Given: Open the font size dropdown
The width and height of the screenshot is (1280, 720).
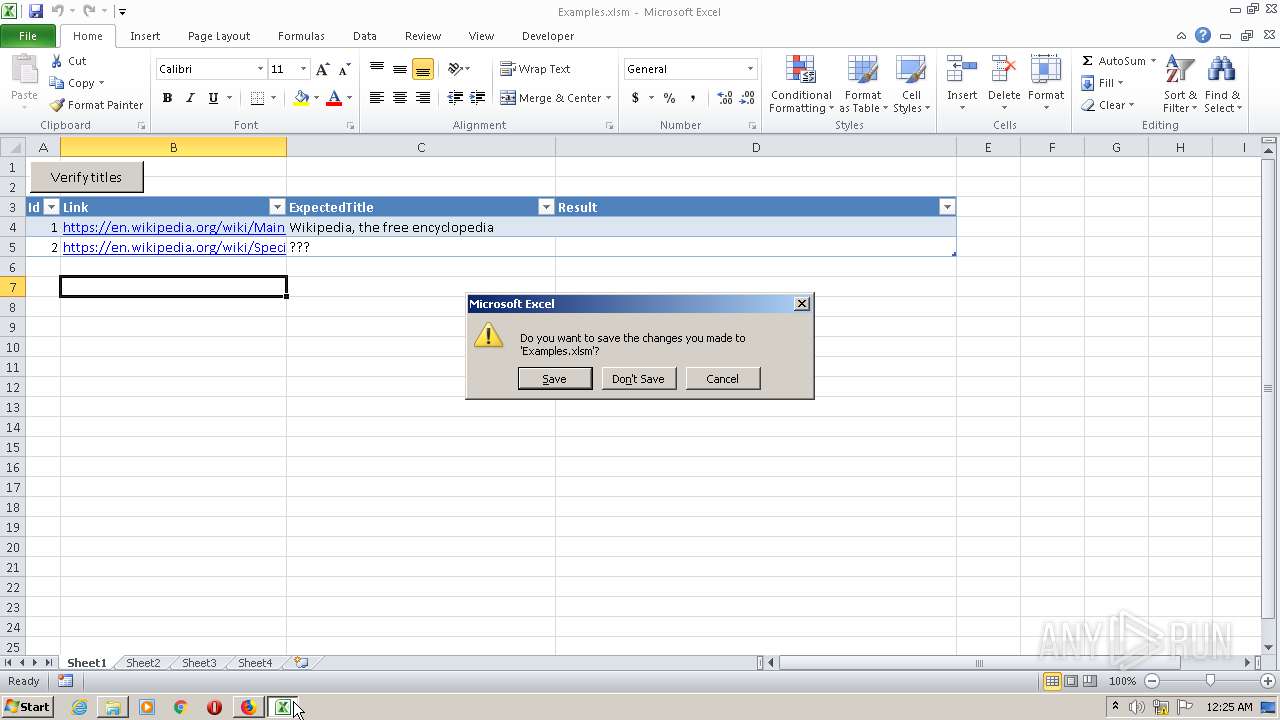Looking at the screenshot, I should pyautogui.click(x=303, y=69).
